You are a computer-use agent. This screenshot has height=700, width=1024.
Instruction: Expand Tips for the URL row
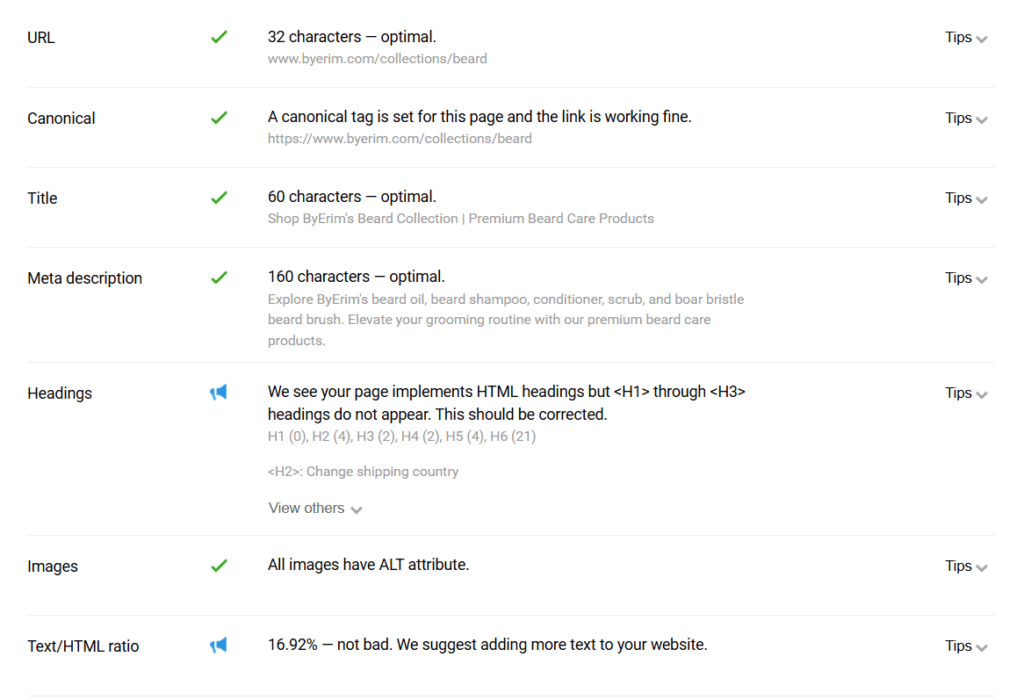(x=966, y=38)
